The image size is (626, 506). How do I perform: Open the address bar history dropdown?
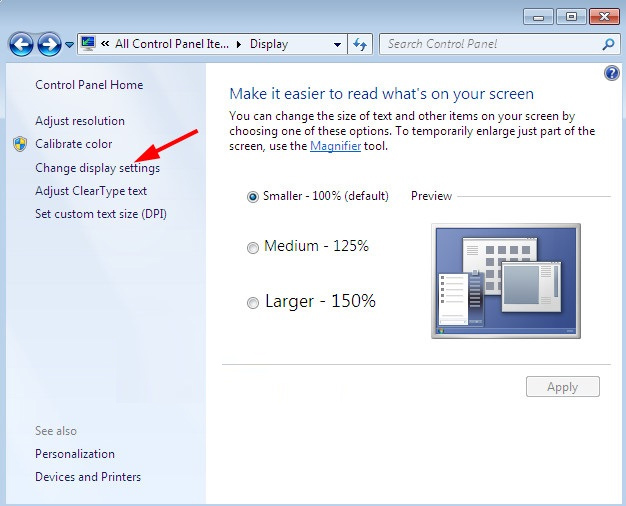pyautogui.click(x=337, y=44)
